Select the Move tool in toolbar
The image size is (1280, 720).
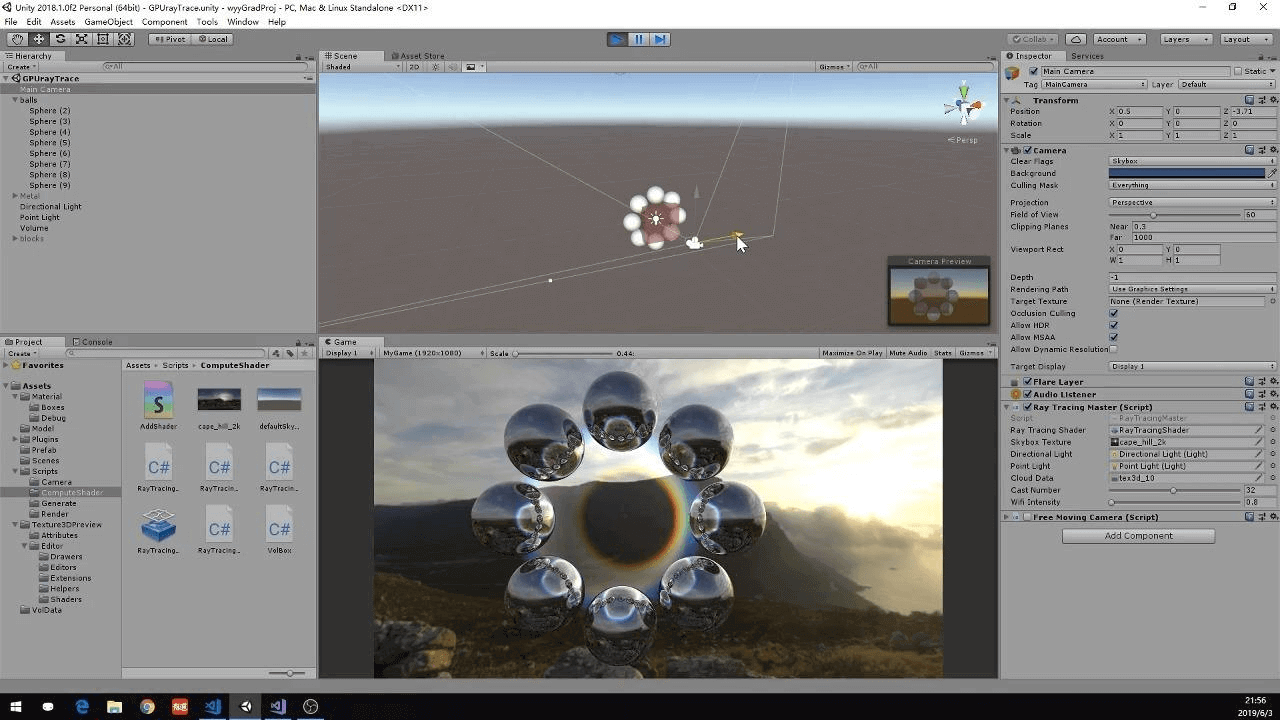[38, 39]
